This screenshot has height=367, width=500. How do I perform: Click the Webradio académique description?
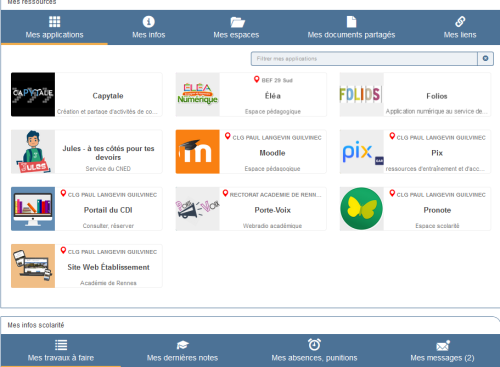click(x=272, y=226)
